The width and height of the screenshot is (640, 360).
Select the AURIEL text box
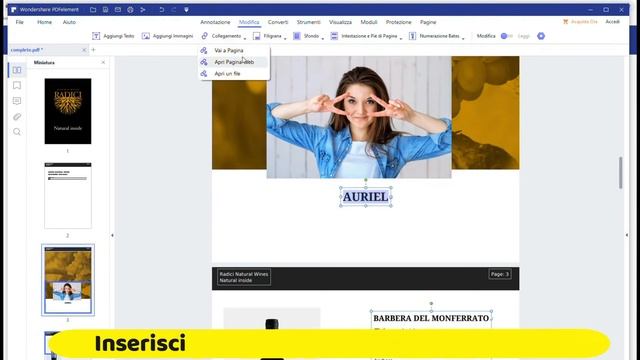[366, 197]
